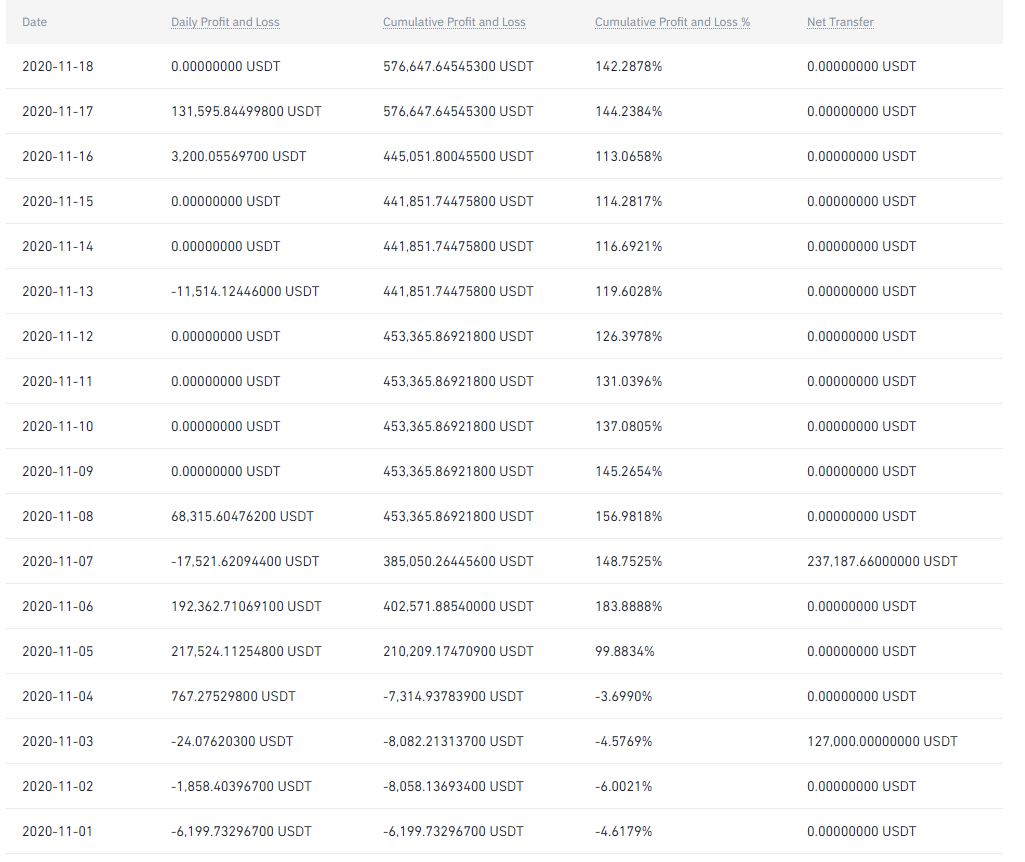Click daily loss -1,858.40396700 USDT

point(241,787)
